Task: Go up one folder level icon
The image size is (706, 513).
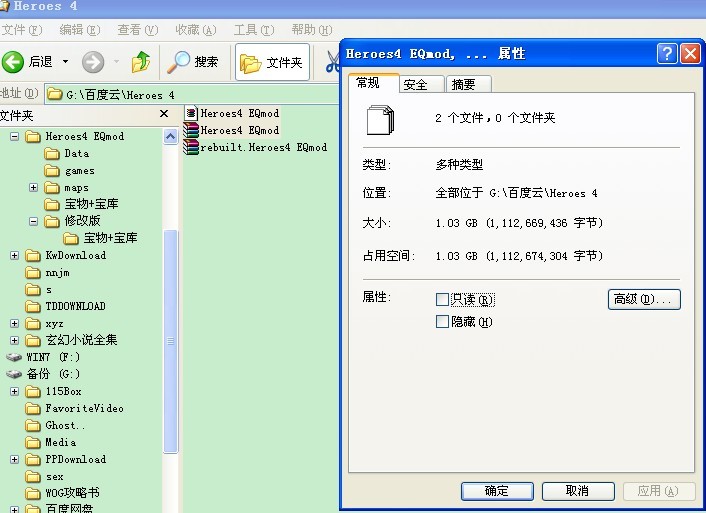Action: coord(141,62)
